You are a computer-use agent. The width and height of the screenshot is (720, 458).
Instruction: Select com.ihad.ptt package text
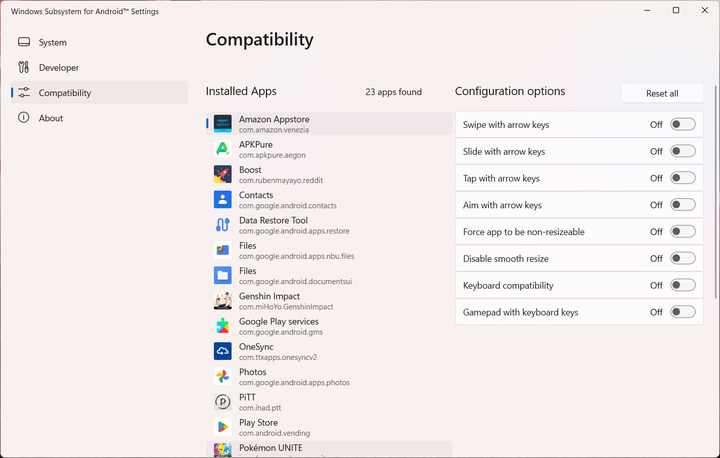point(260,408)
